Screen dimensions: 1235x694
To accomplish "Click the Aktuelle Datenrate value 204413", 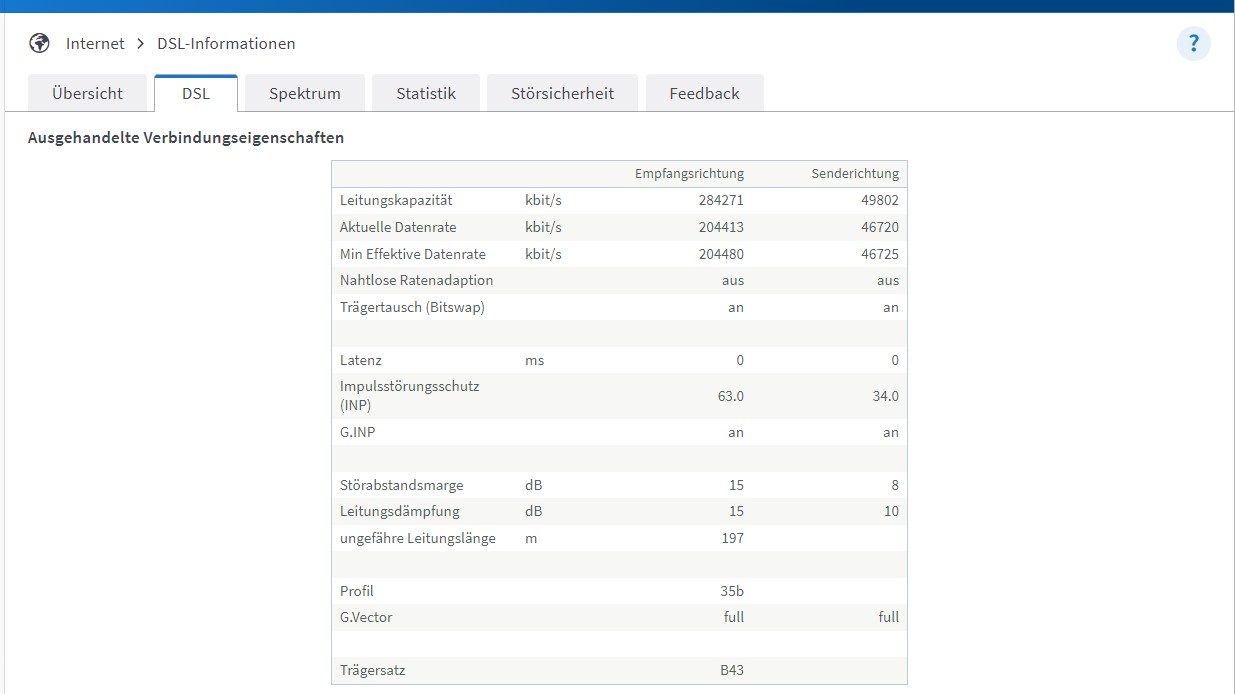I will coord(721,227).
